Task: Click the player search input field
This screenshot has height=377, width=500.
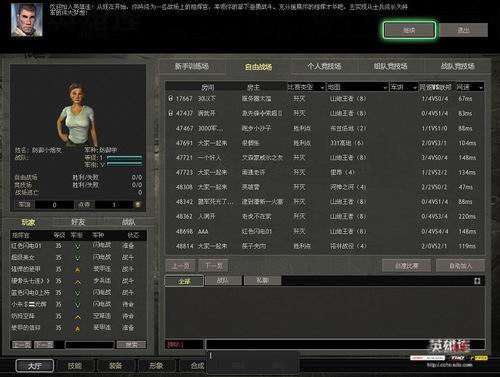Action: click(x=89, y=345)
